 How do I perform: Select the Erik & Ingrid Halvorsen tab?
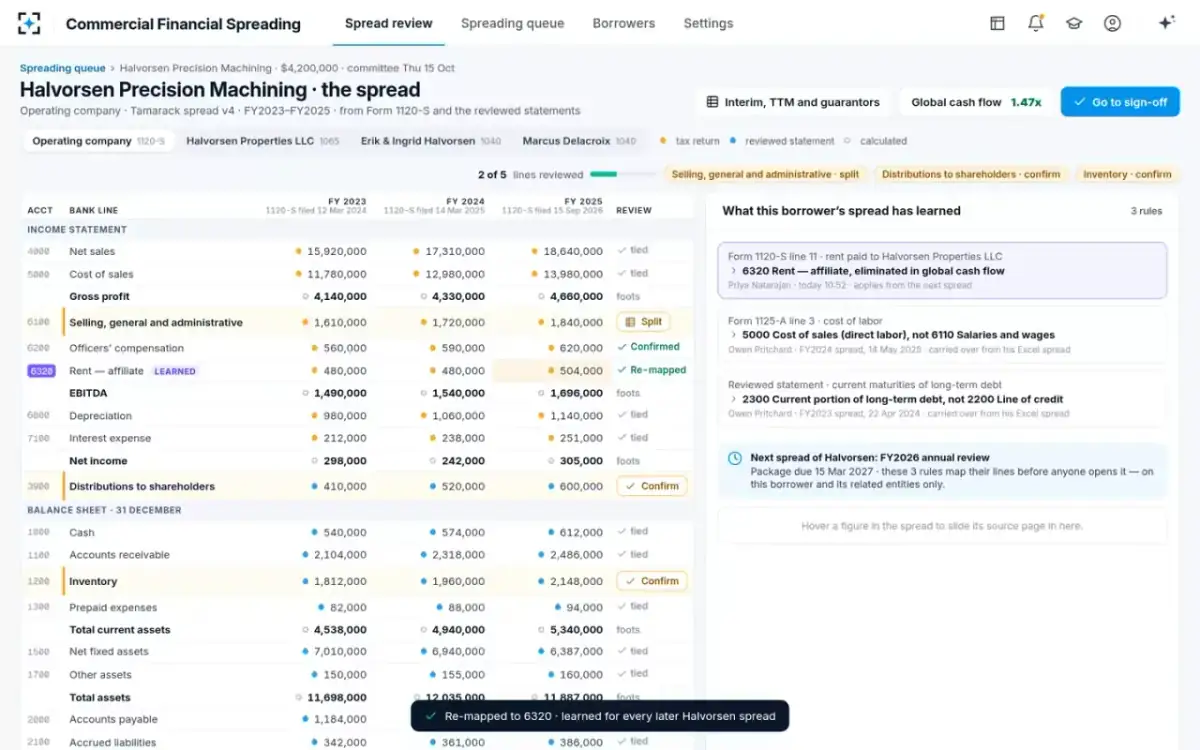tap(431, 141)
